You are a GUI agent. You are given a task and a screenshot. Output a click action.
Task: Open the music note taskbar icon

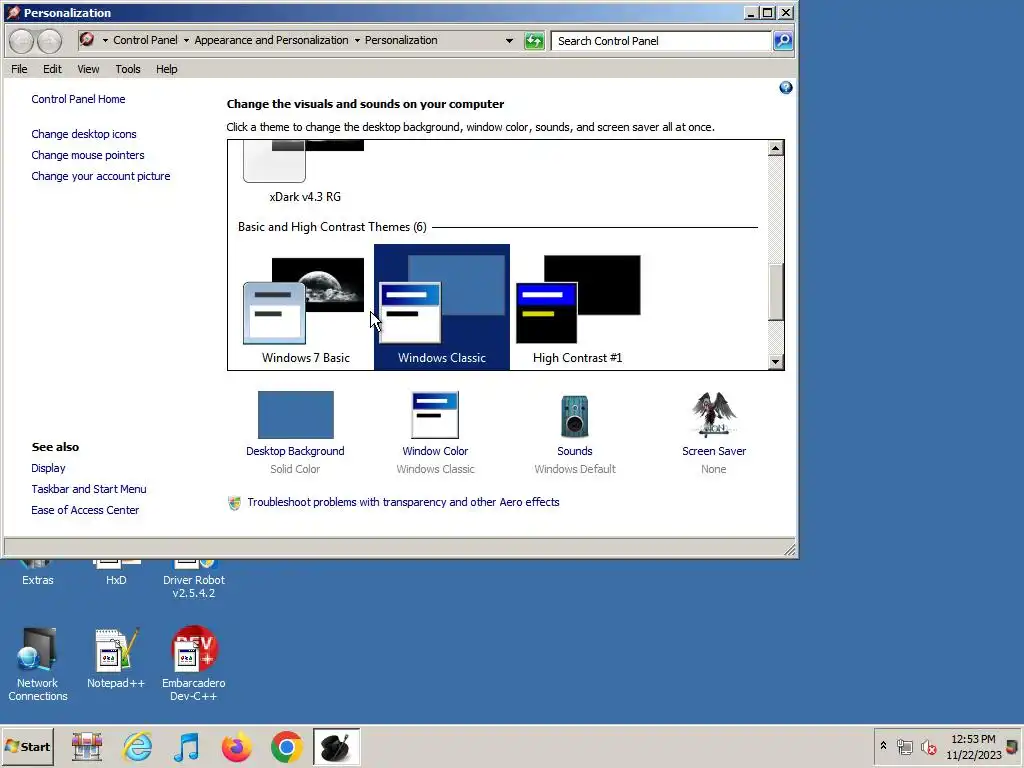tap(187, 747)
